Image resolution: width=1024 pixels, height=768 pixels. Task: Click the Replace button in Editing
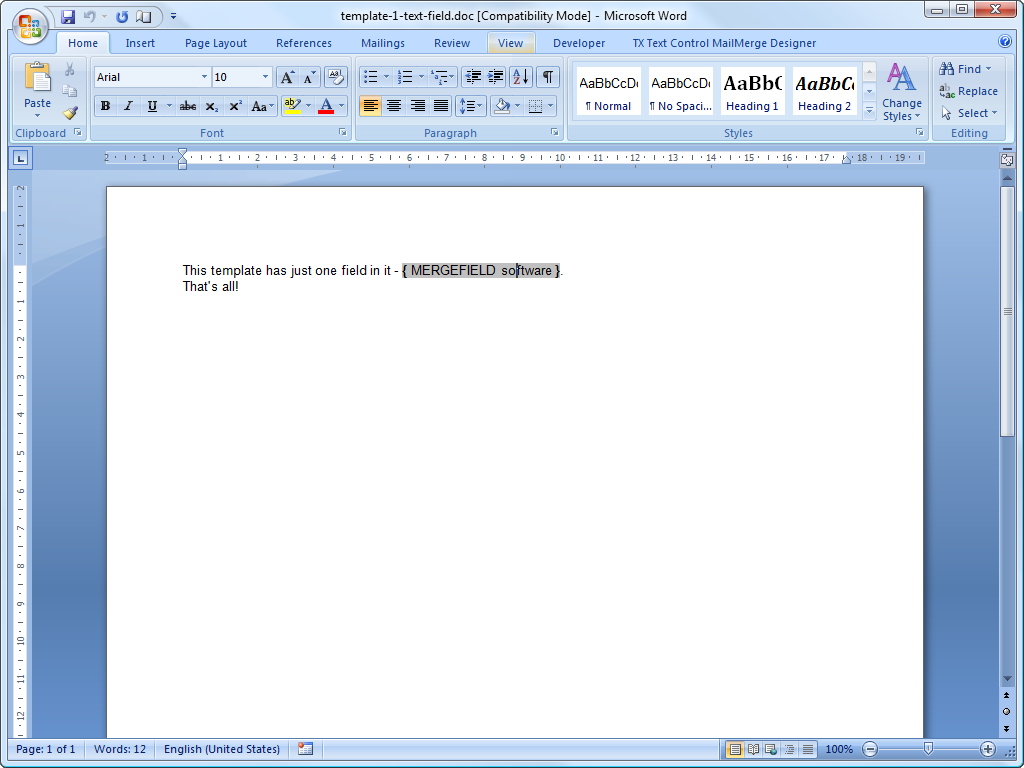[x=968, y=91]
